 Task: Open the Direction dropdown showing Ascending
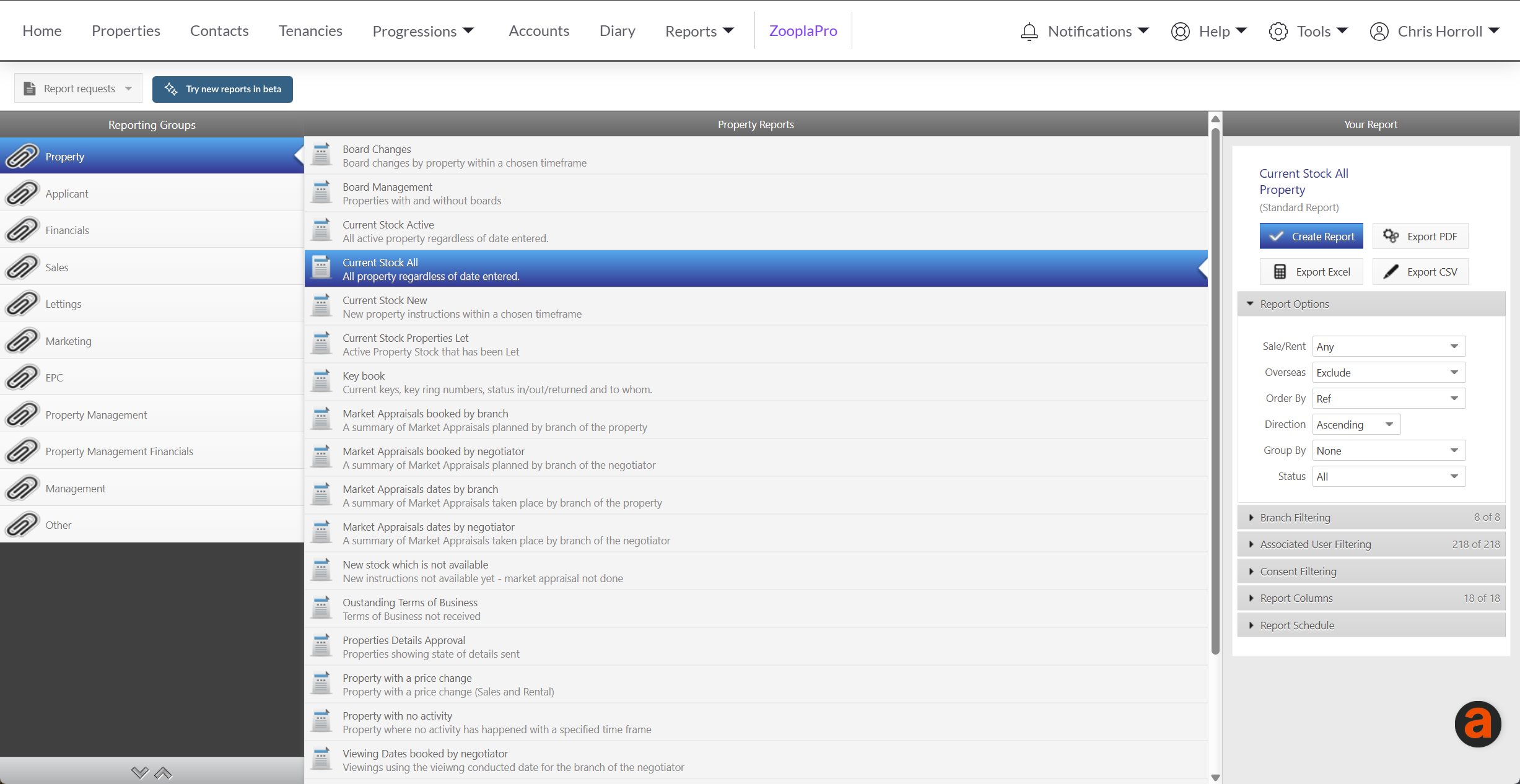1356,424
